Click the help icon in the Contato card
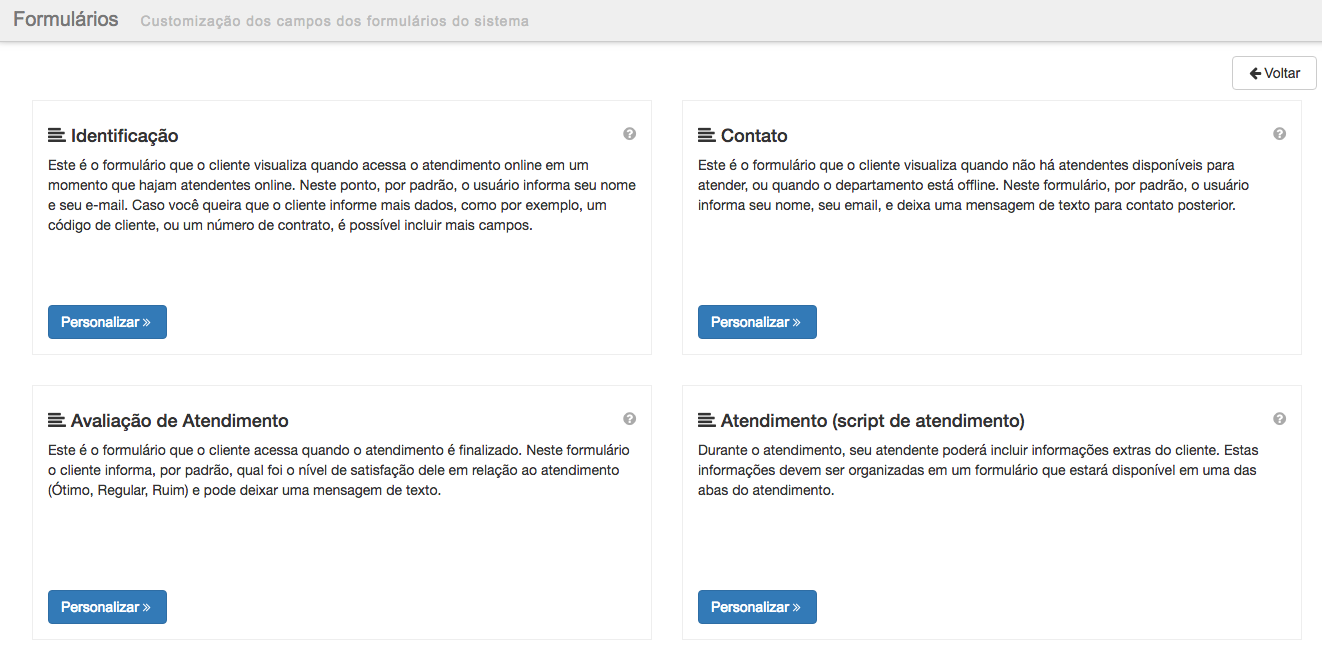The height and width of the screenshot is (652, 1322). (x=1279, y=134)
